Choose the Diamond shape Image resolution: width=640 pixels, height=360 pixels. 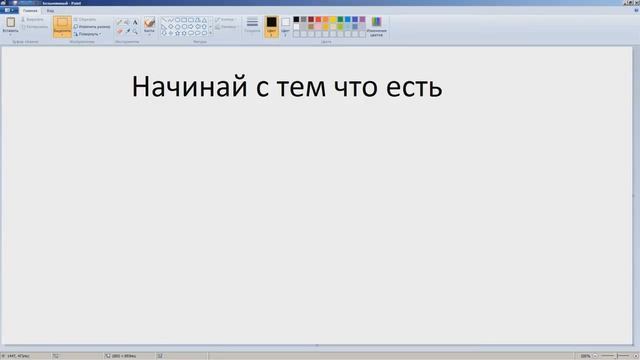click(x=171, y=27)
